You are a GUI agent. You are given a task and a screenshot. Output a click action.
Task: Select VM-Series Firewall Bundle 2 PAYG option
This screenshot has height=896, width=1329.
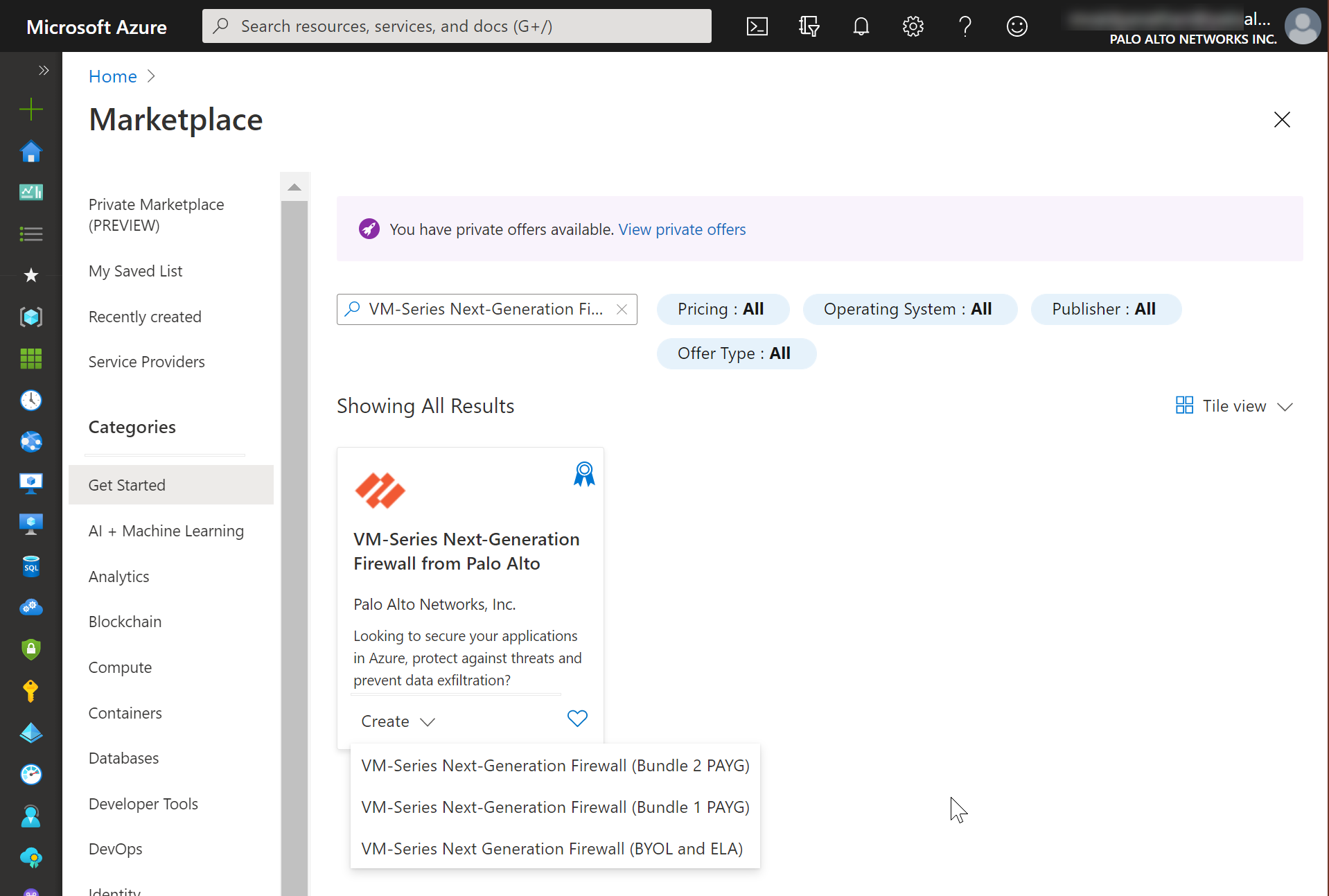tap(555, 766)
